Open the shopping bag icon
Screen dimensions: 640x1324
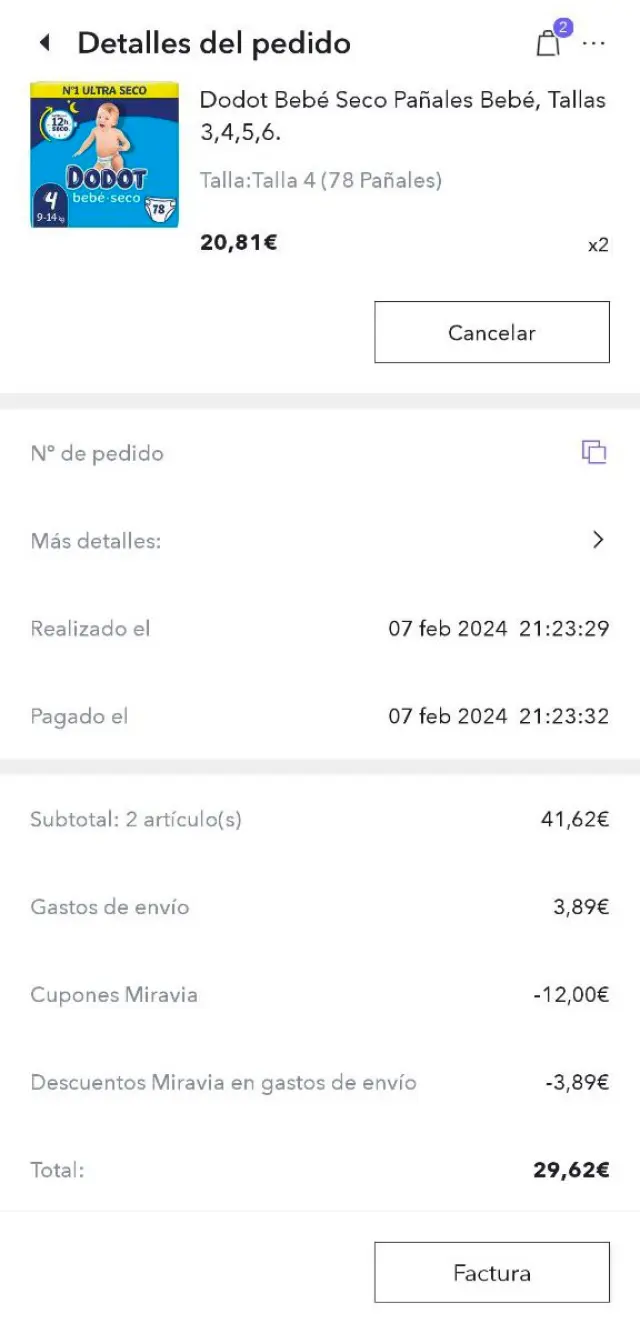point(547,44)
